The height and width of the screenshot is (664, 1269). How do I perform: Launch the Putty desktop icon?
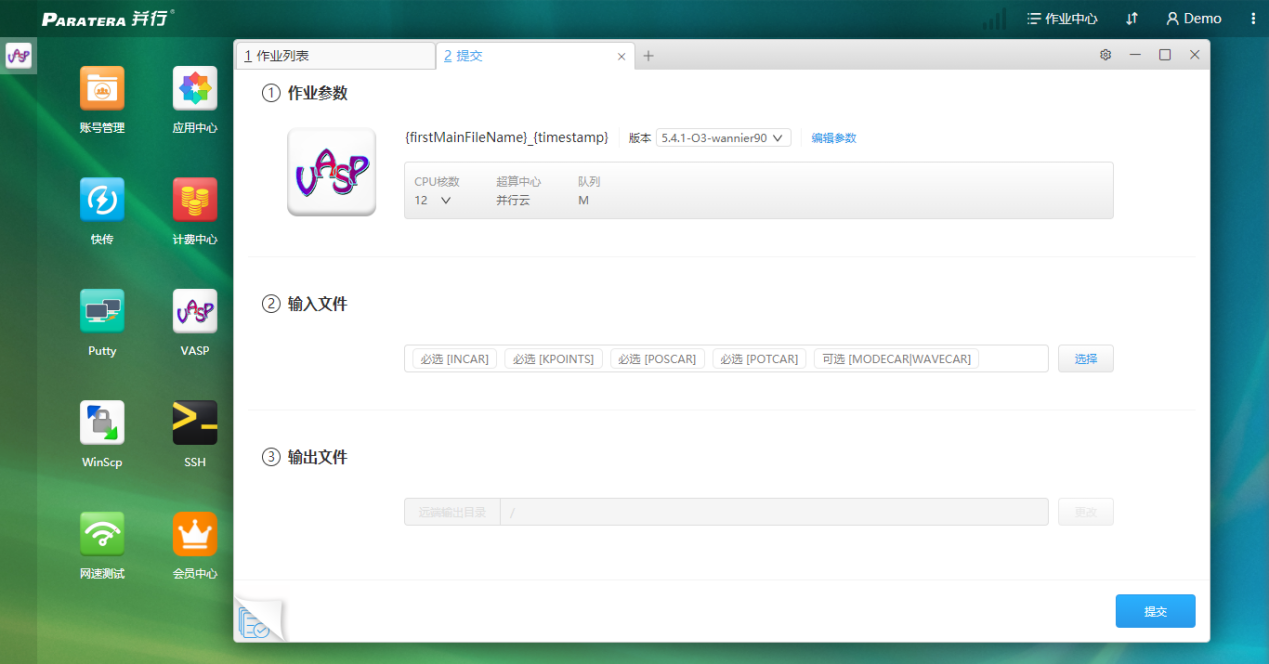pos(102,312)
